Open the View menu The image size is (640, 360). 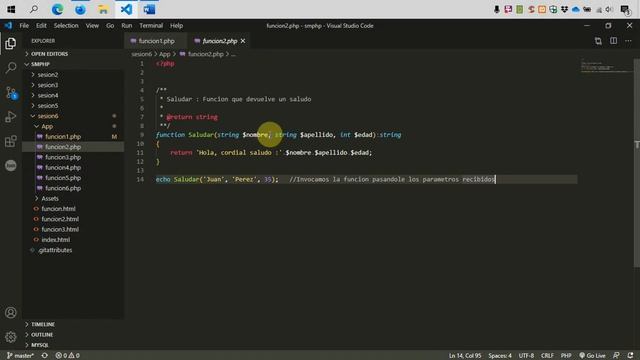tap(92, 25)
